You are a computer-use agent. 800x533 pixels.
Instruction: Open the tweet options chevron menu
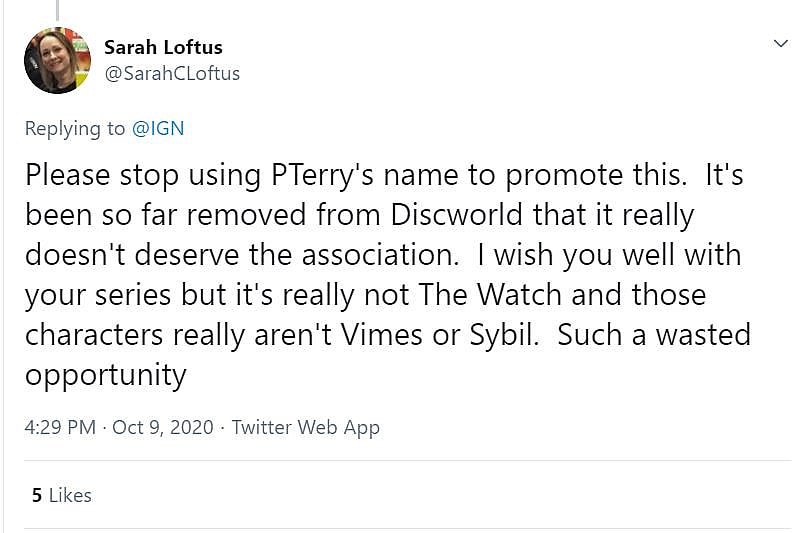point(781,43)
